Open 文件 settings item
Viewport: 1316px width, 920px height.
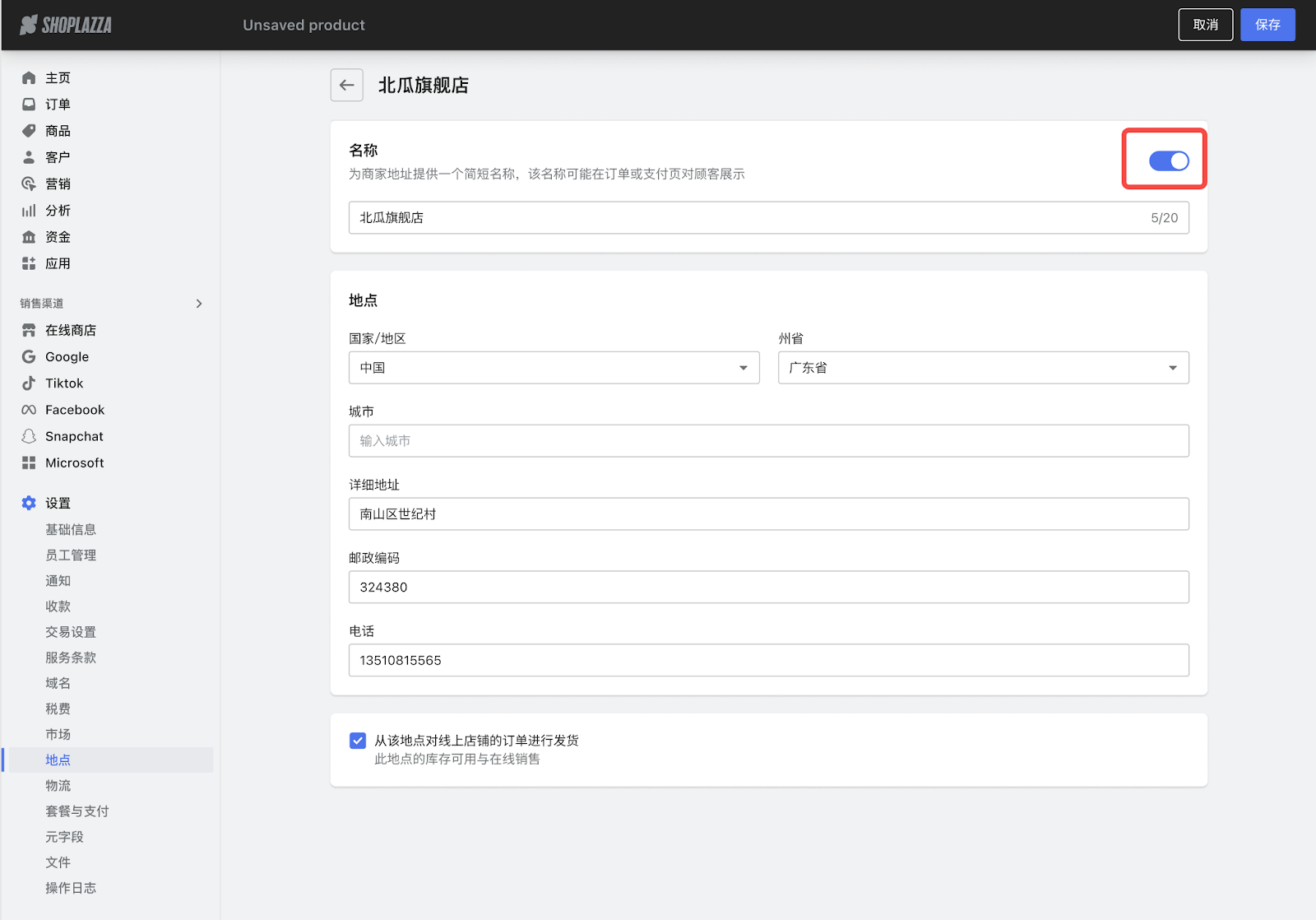coord(58,862)
